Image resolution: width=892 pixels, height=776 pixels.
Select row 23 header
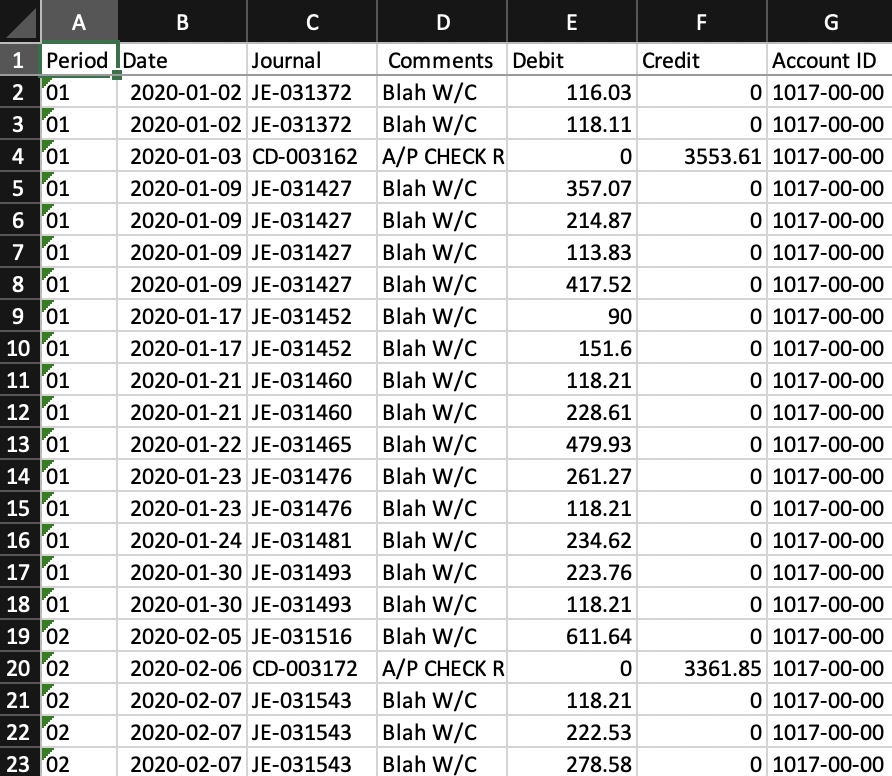tap(20, 762)
